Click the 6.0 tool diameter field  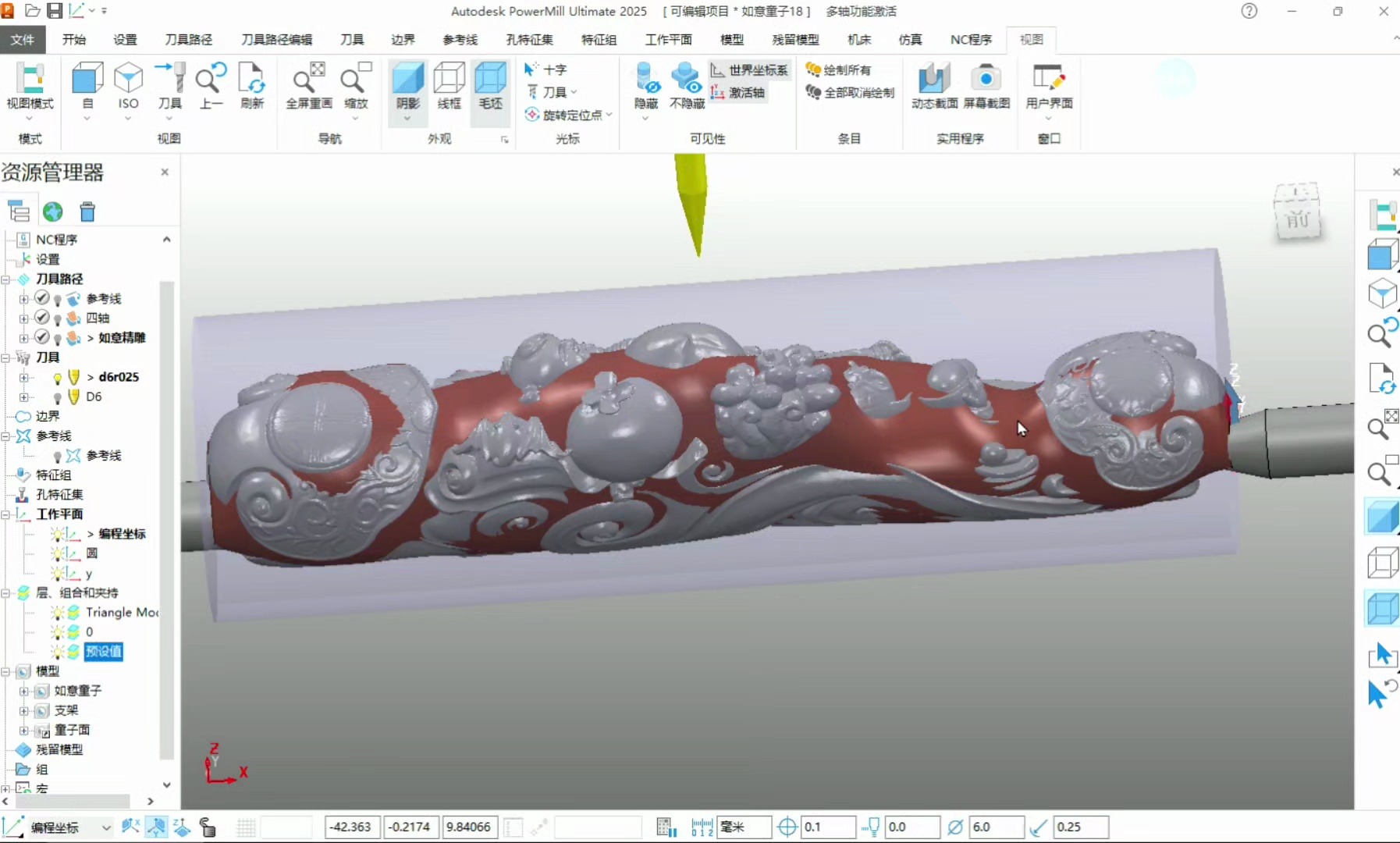[996, 827]
